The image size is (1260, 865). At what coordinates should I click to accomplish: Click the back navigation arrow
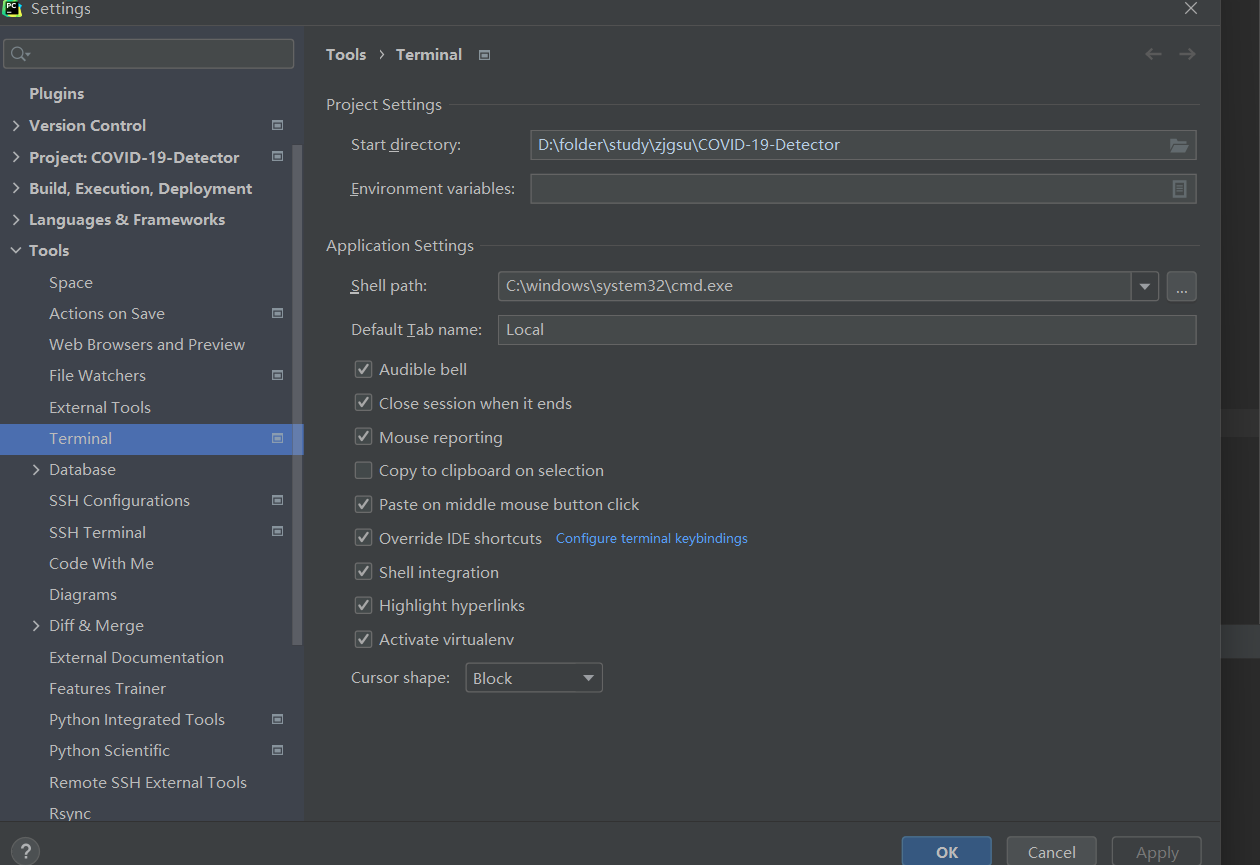[1153, 54]
